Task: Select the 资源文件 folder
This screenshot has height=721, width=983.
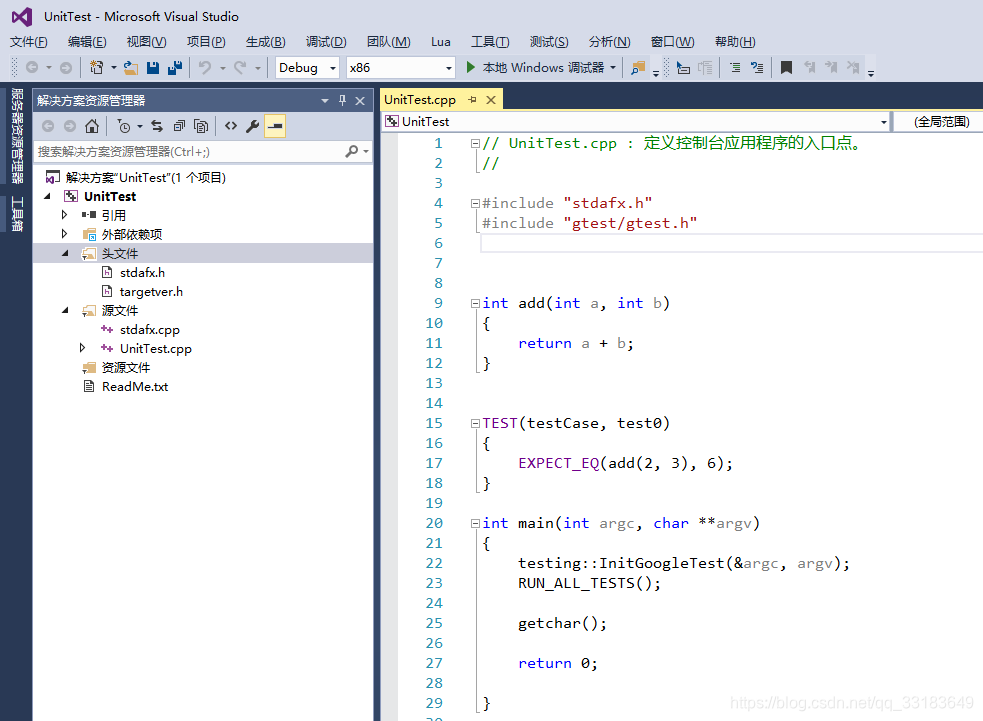Action: [125, 367]
